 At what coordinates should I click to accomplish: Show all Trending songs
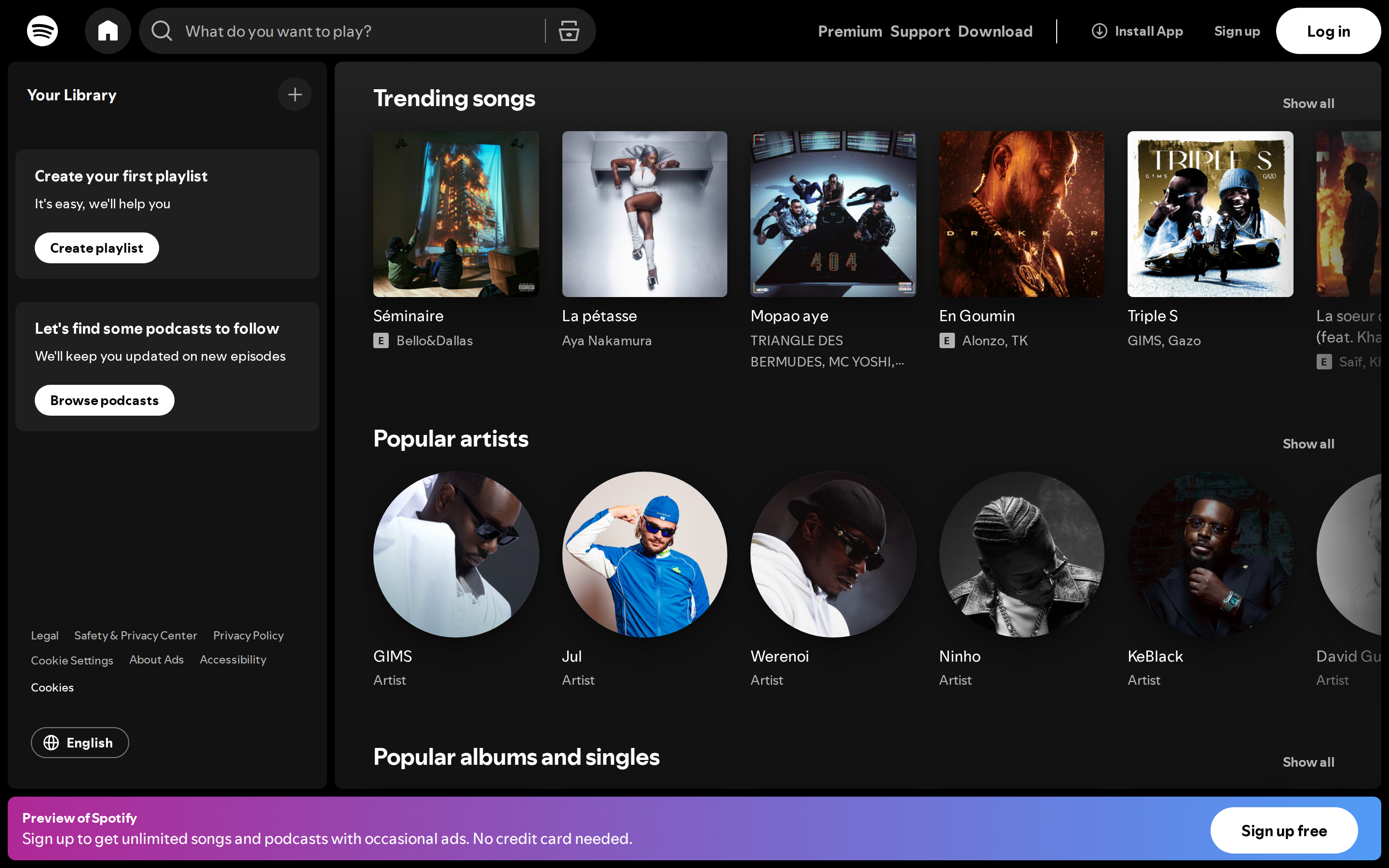coord(1308,103)
